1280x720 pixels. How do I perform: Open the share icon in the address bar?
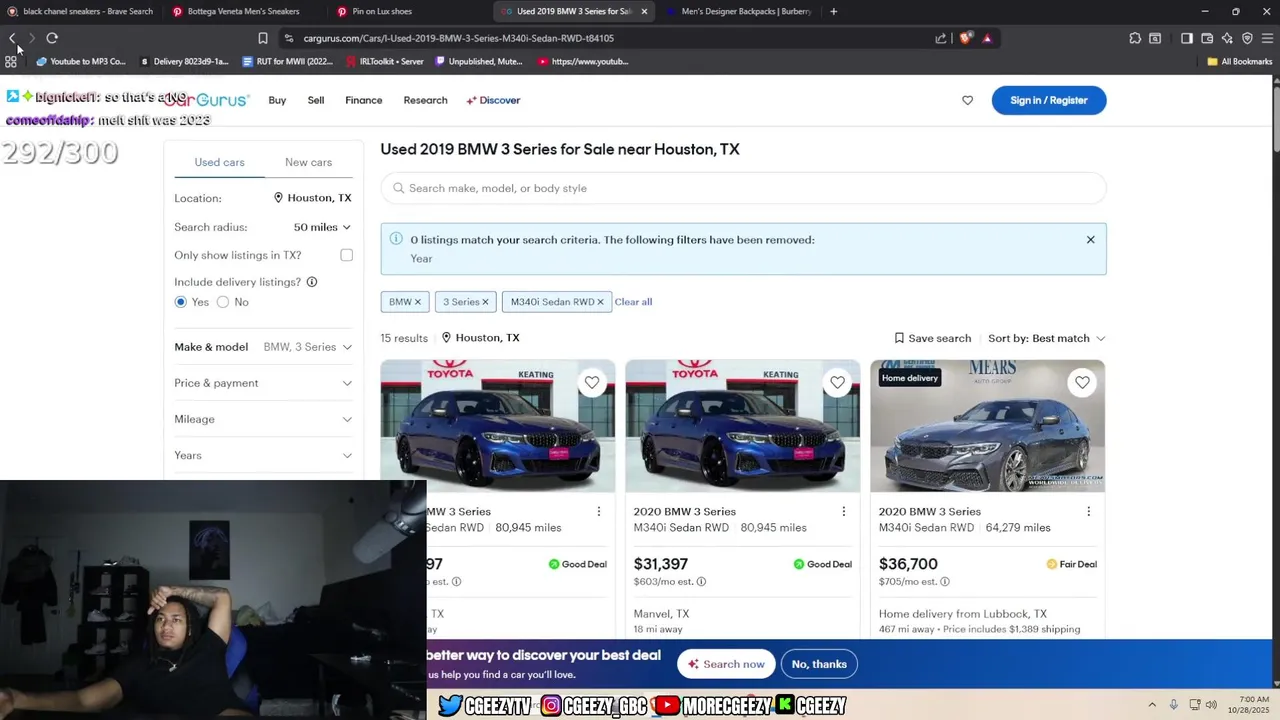pos(941,38)
